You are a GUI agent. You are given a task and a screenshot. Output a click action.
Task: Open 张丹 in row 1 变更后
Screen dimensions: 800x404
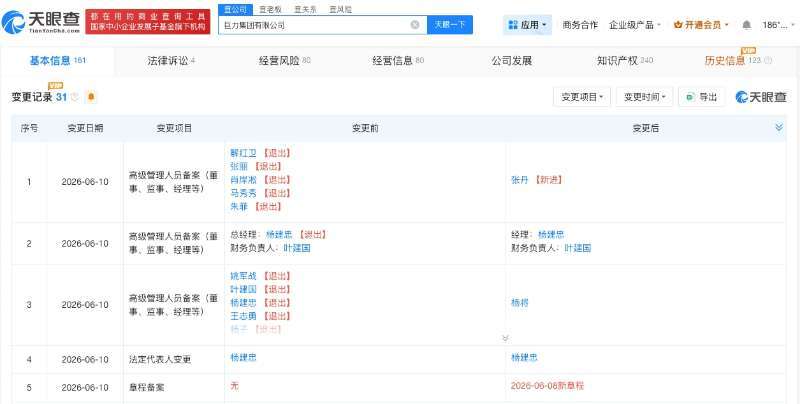coord(519,180)
